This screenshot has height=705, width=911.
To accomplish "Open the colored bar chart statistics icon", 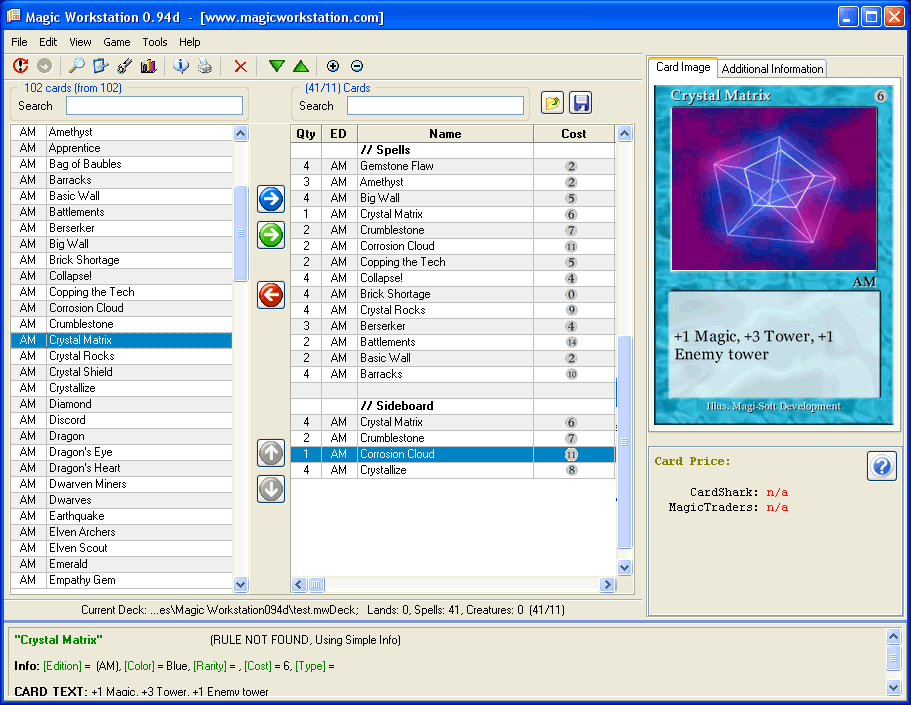I will point(148,66).
